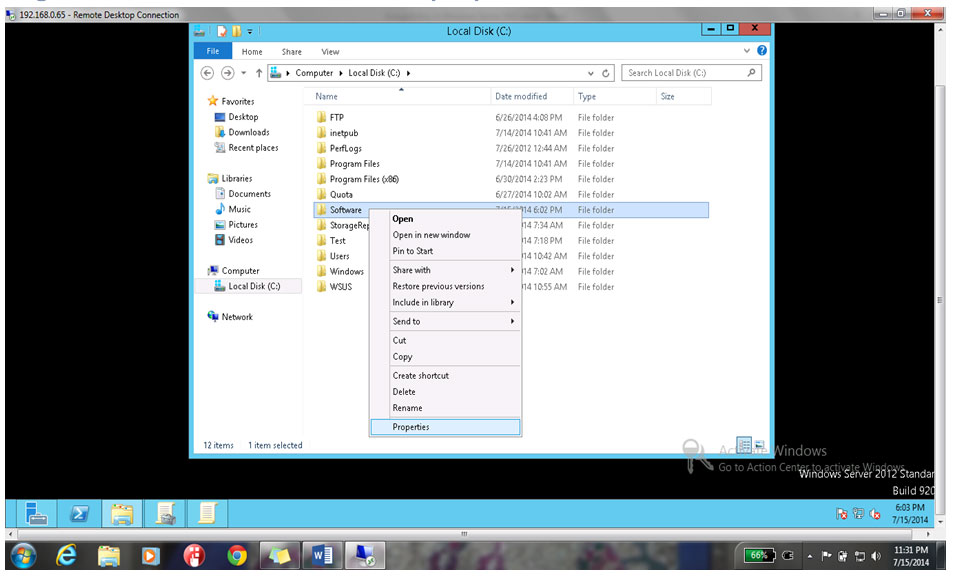The width and height of the screenshot is (954, 578).
Task: Sort by the Size column header
Action: coord(683,96)
